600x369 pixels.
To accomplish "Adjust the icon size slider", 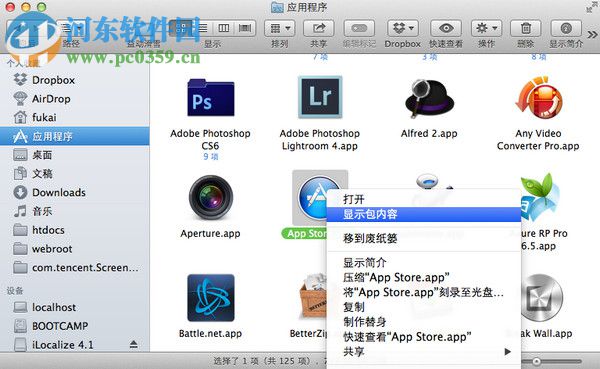I will 537,361.
